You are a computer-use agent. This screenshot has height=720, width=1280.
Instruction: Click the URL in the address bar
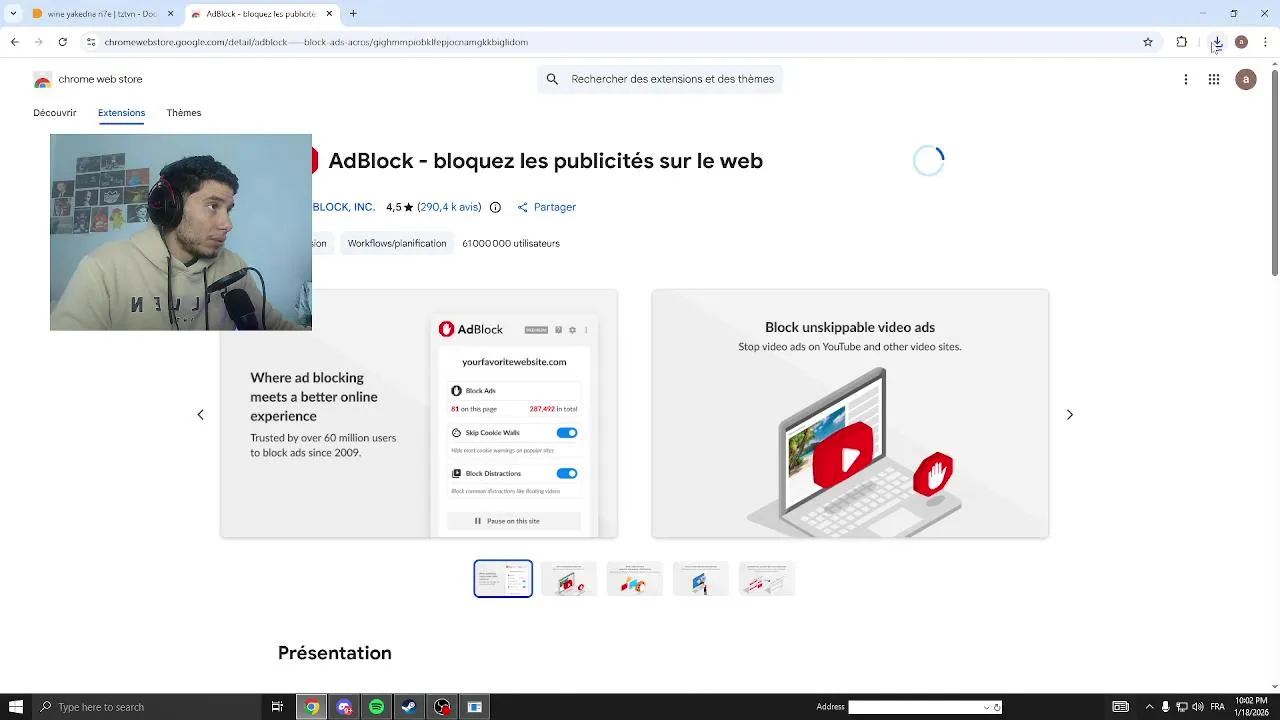(316, 42)
